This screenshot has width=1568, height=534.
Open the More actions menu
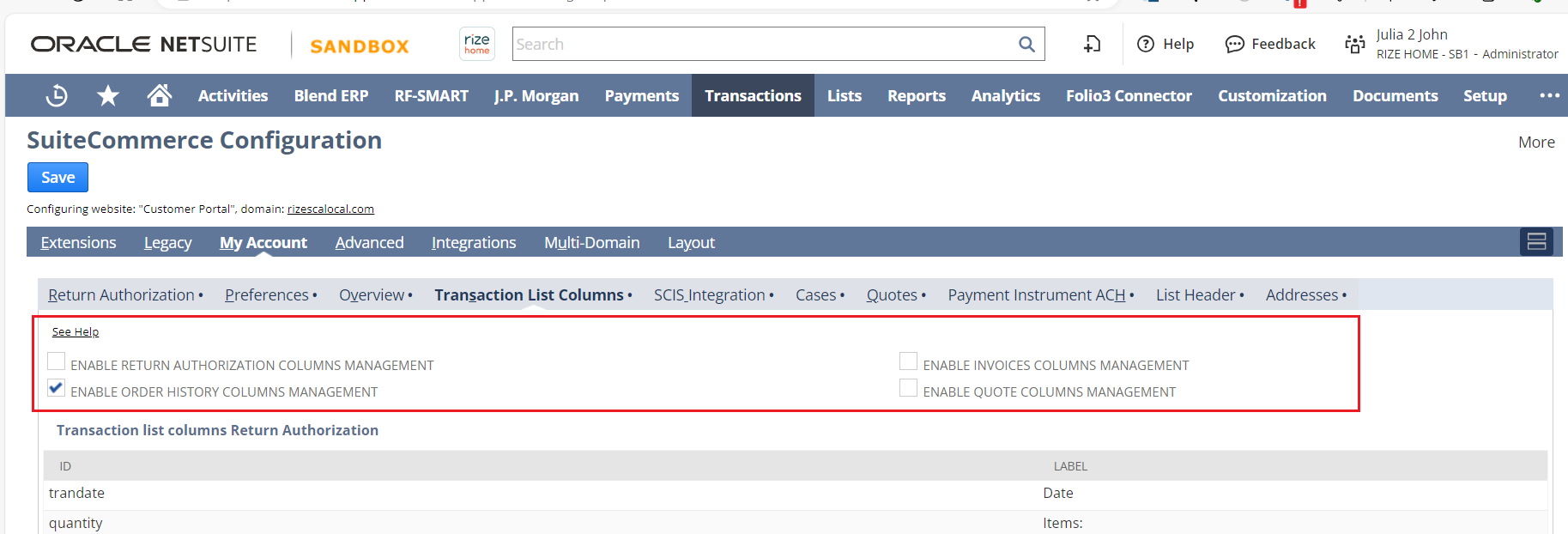(x=1535, y=143)
